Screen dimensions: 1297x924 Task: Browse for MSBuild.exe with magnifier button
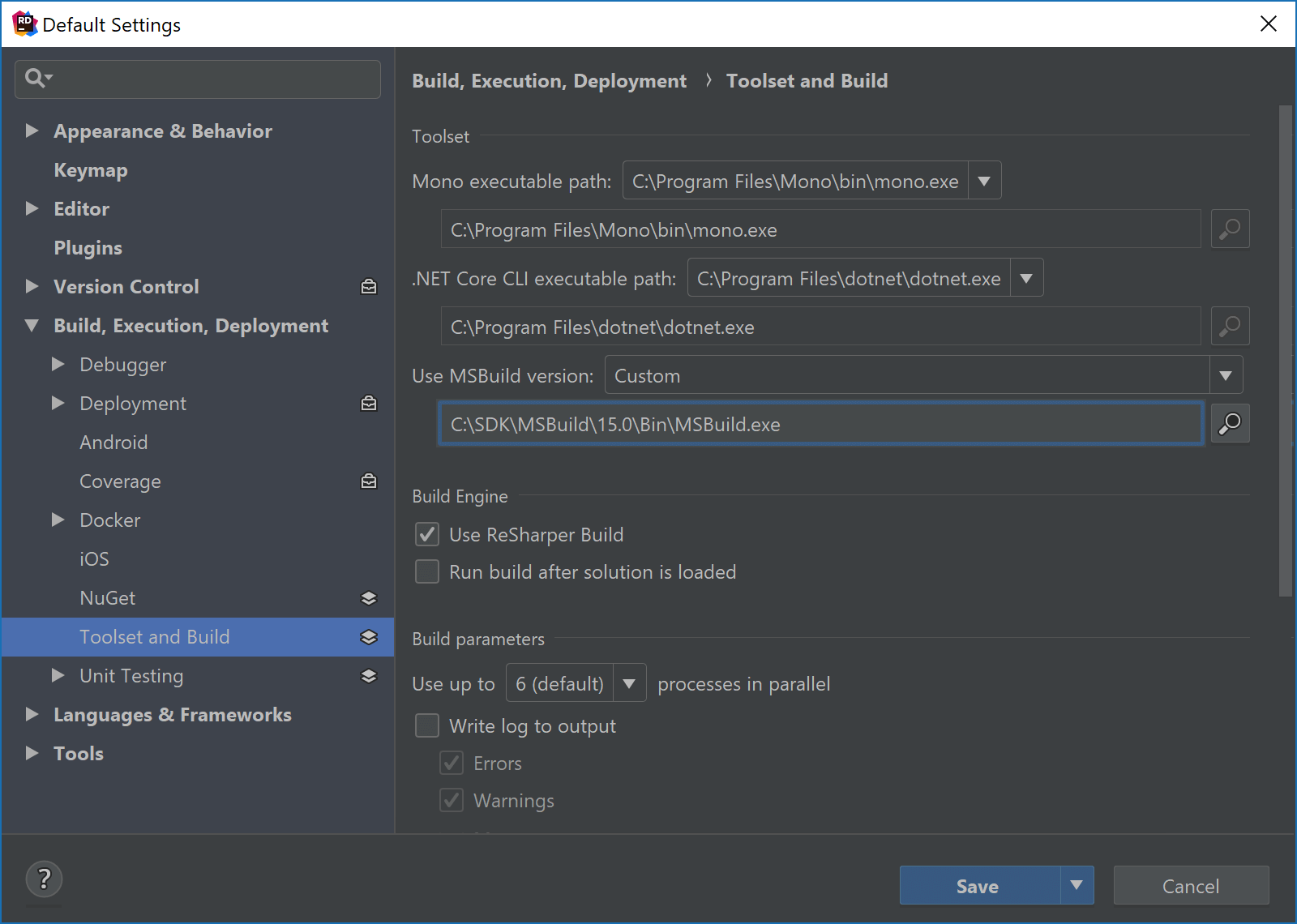pyautogui.click(x=1230, y=424)
